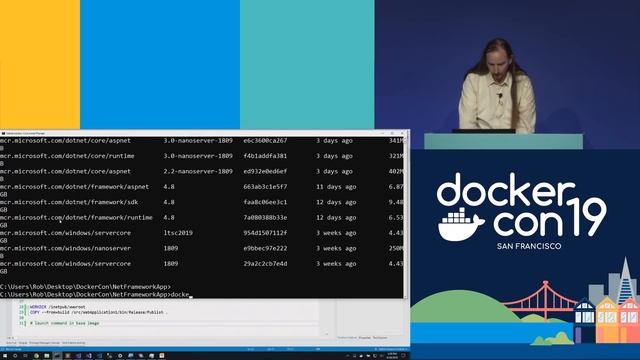640x360 pixels.
Task: Switch to the Team Explorer tab
Action: coord(380,338)
